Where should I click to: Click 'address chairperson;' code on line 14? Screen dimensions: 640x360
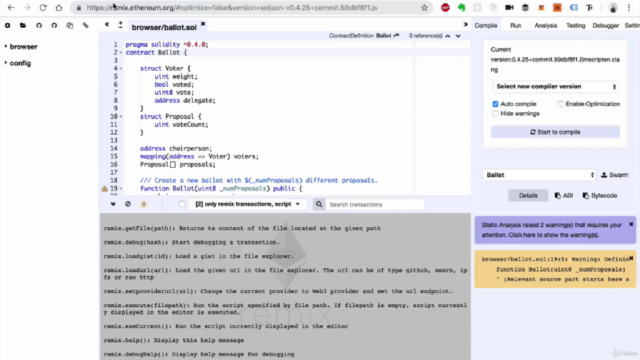click(176, 149)
